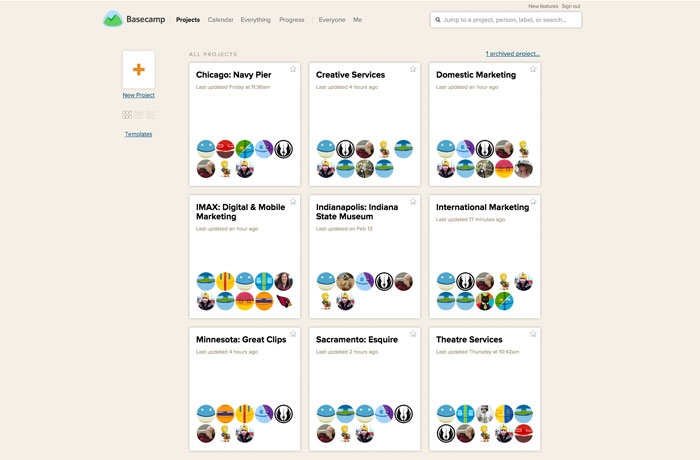Screen dimensions: 700x460
Task: Open Minnesota: Great Clips project title
Action: 241,339
